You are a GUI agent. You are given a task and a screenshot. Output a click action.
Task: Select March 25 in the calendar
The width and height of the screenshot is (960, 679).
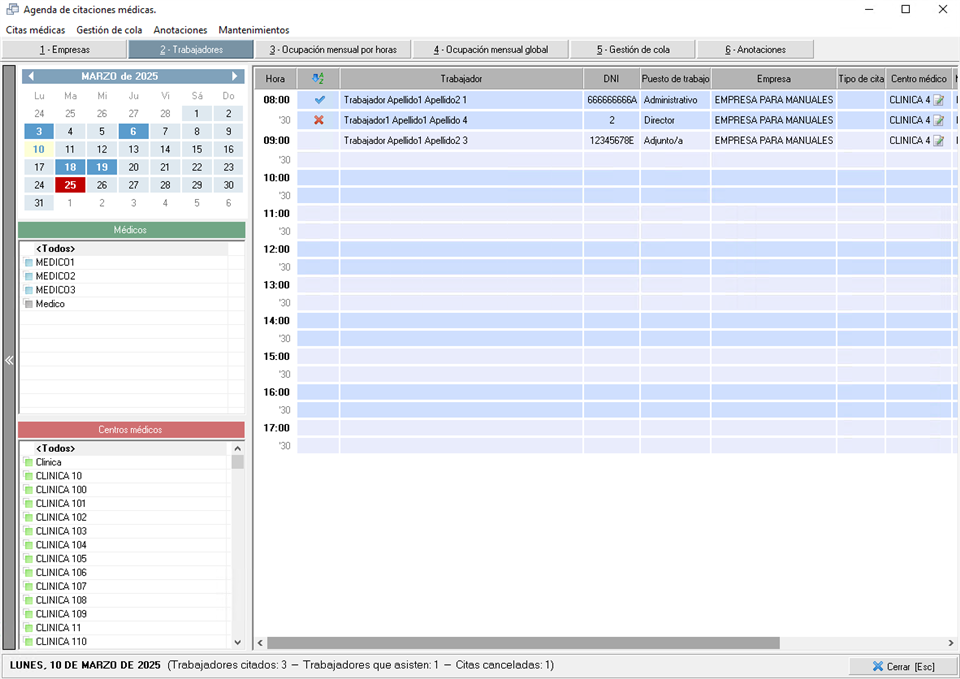click(x=70, y=185)
